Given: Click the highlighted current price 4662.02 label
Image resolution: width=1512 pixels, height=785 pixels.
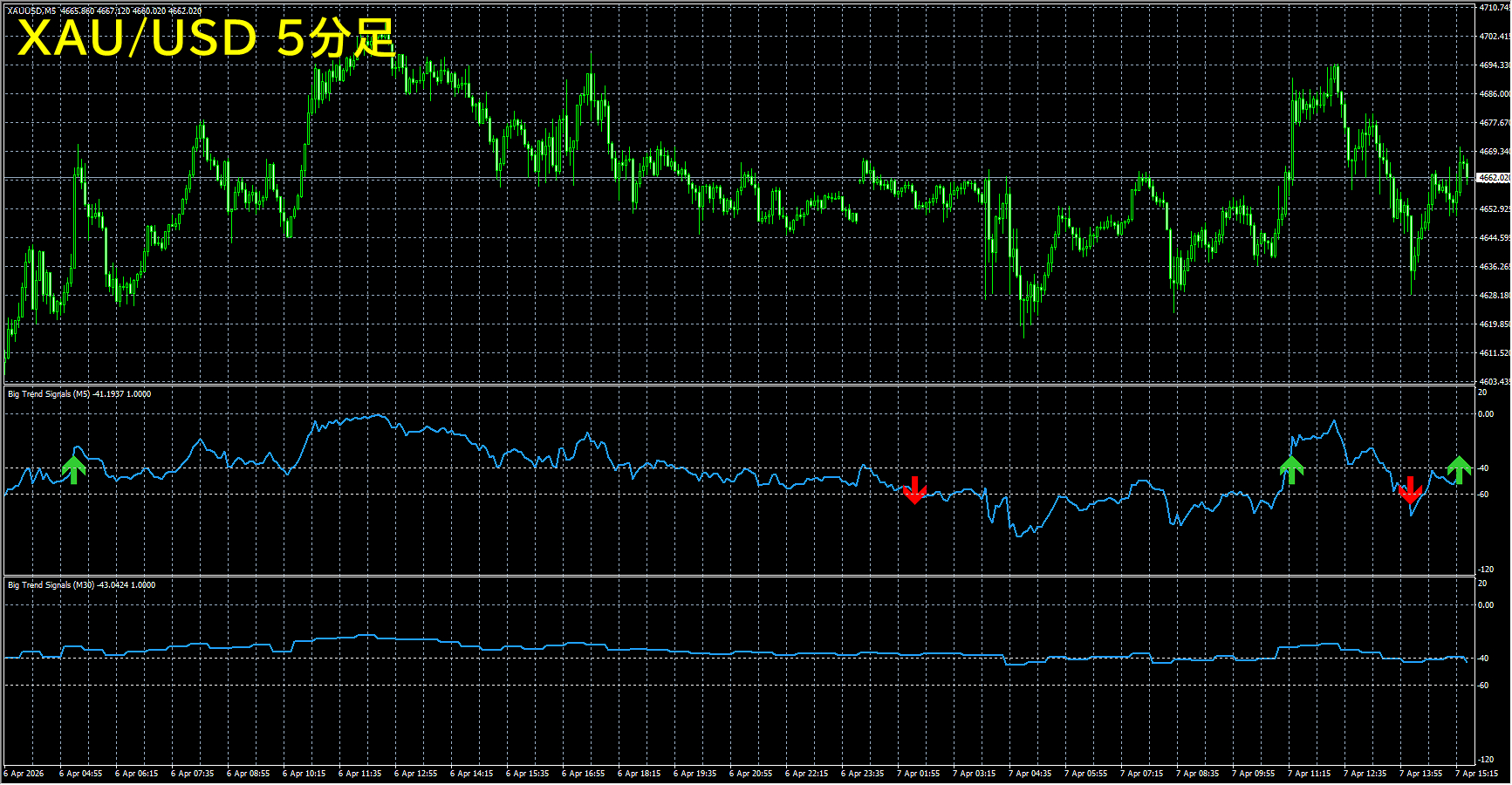Looking at the screenshot, I should (x=1493, y=178).
